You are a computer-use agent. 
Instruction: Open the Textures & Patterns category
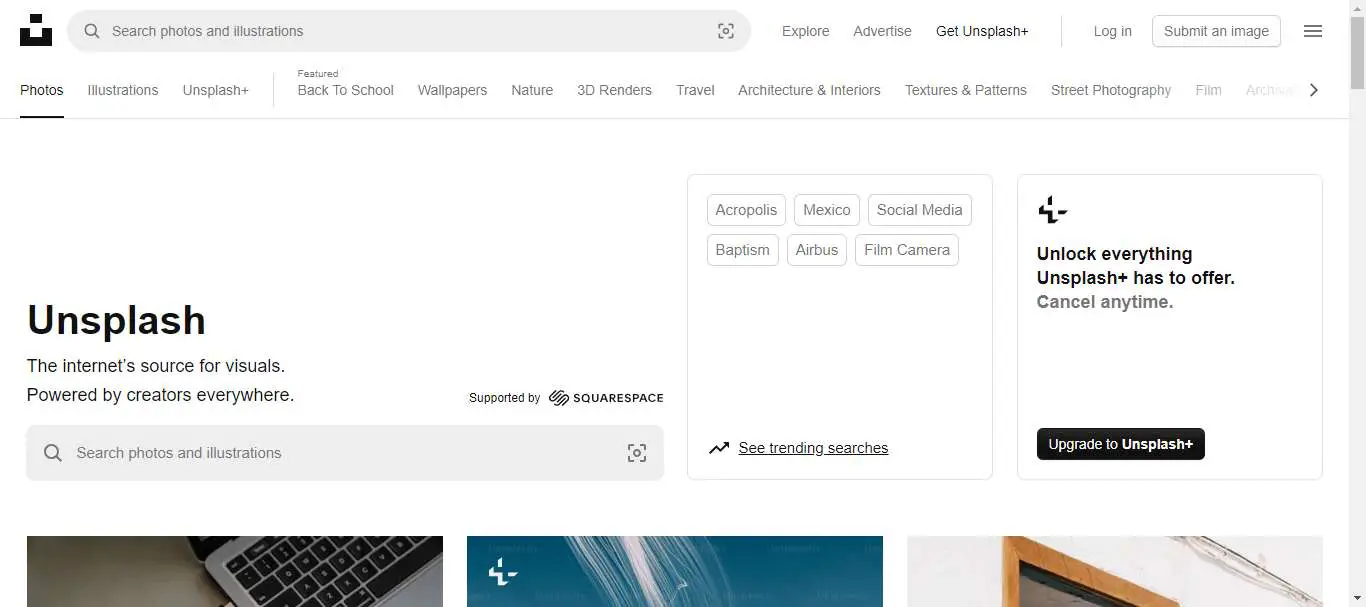point(966,90)
